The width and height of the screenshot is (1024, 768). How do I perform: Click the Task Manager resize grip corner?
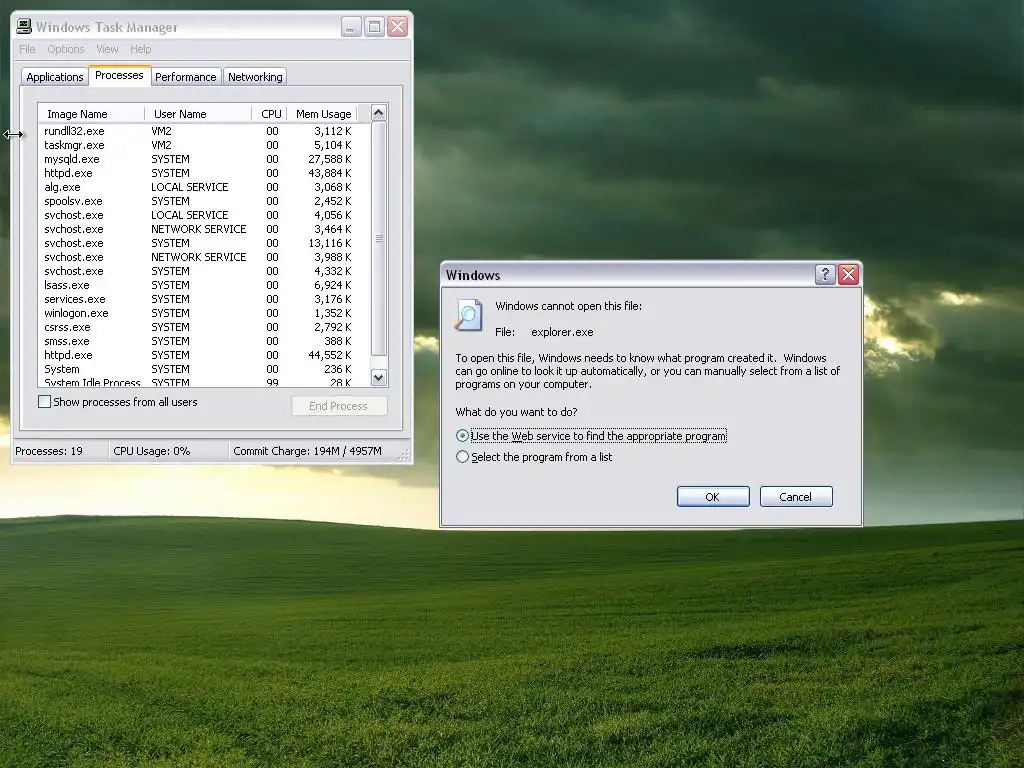coord(404,455)
